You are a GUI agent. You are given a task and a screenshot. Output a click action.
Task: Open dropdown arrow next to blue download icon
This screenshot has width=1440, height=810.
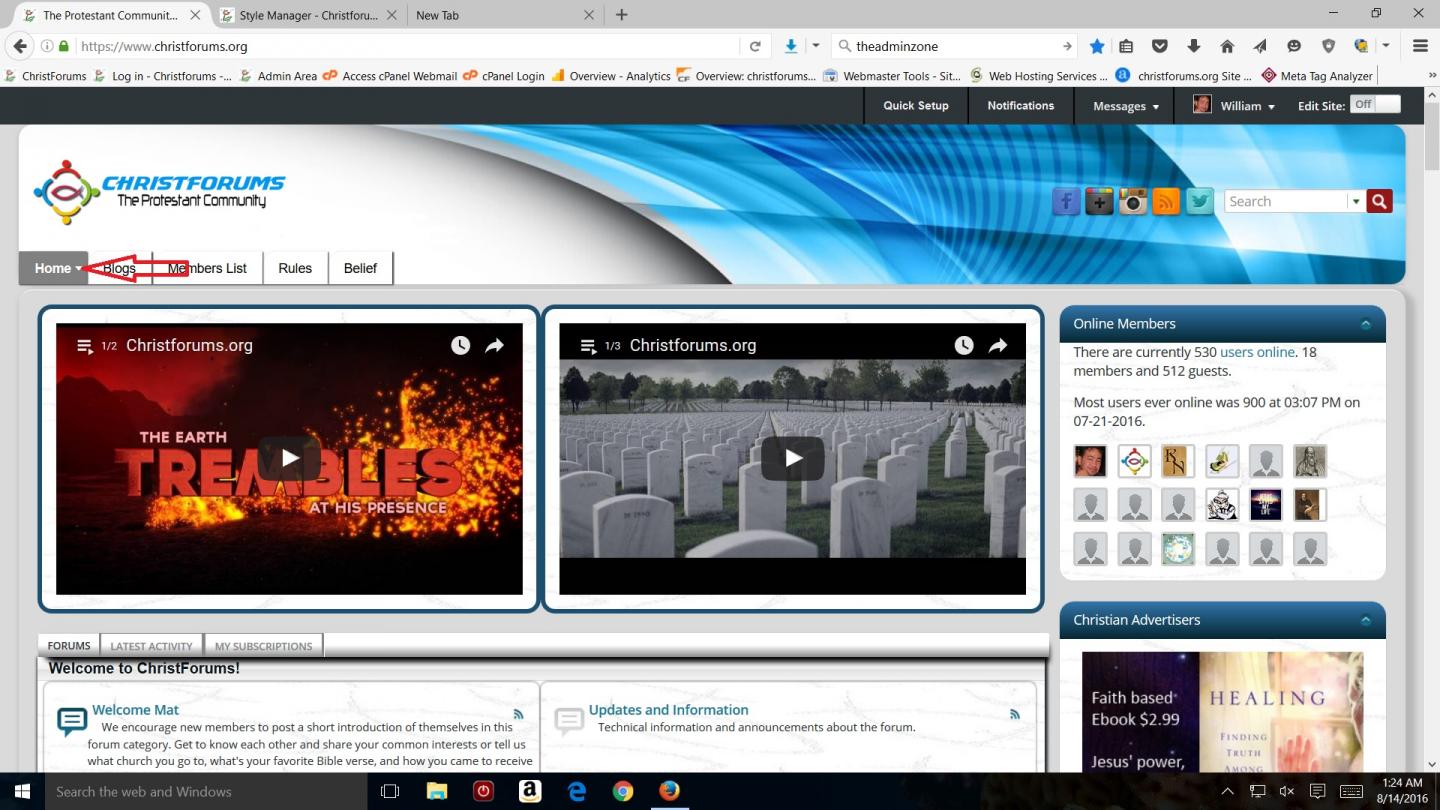tap(816, 46)
